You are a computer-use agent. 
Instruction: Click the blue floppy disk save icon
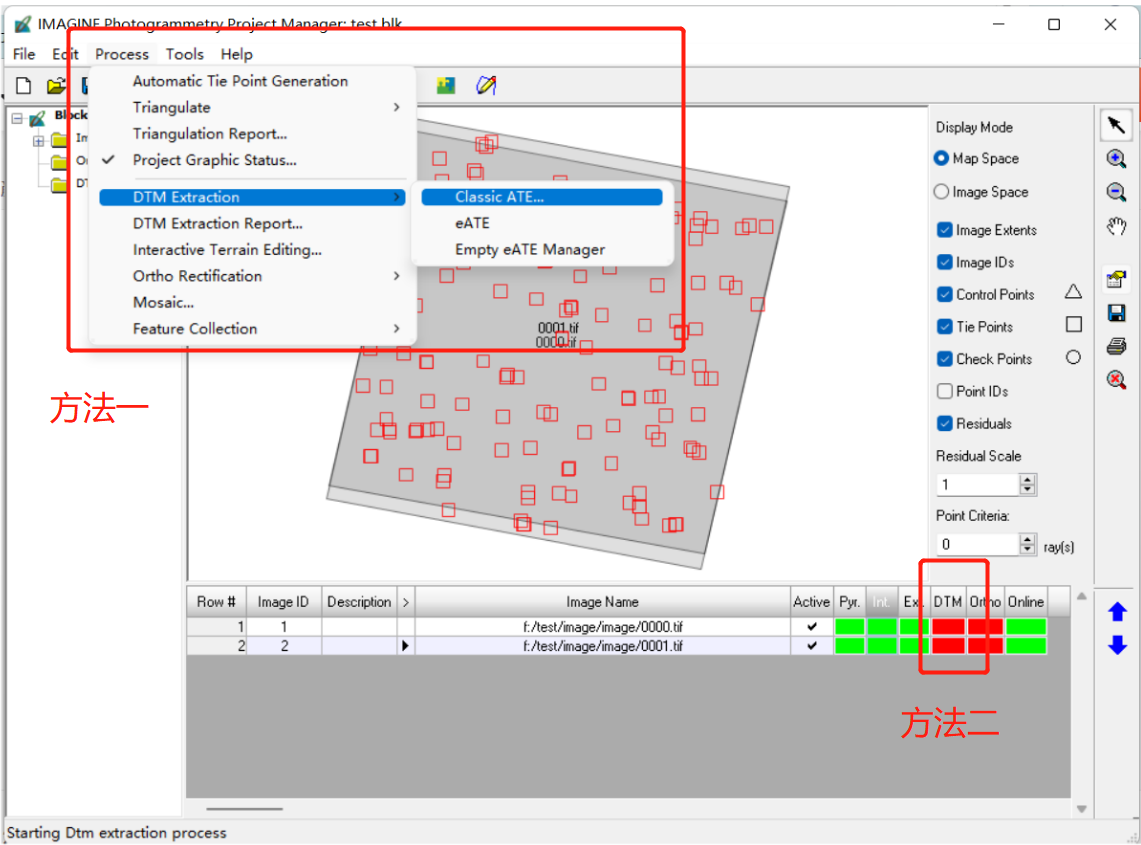click(x=1116, y=313)
